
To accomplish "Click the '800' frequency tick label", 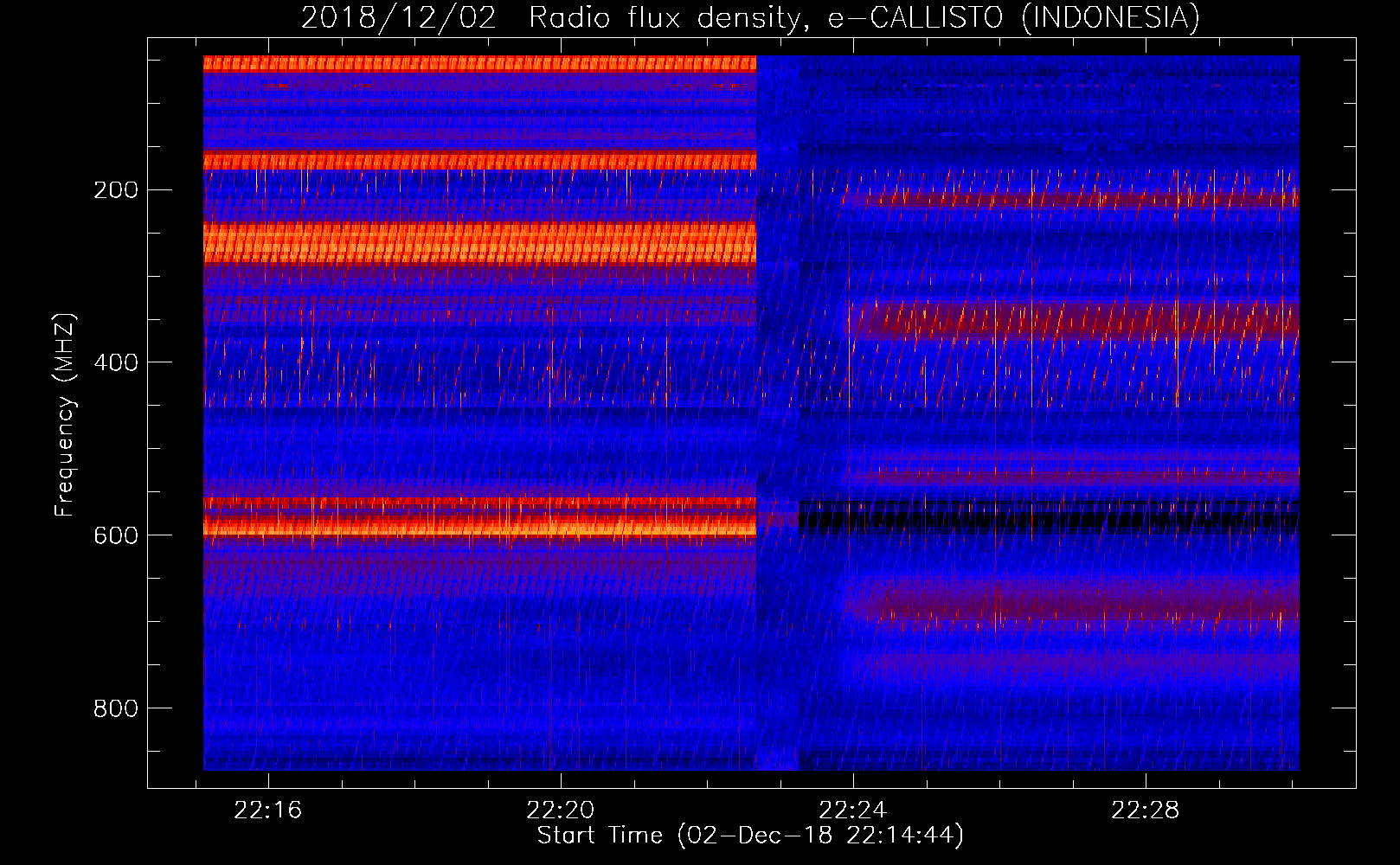I will (116, 708).
